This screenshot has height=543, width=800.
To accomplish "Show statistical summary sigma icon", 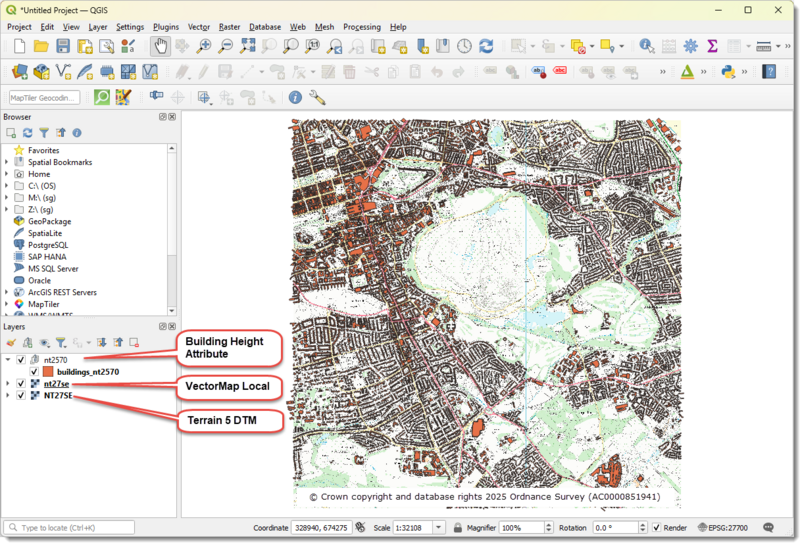I will point(712,46).
